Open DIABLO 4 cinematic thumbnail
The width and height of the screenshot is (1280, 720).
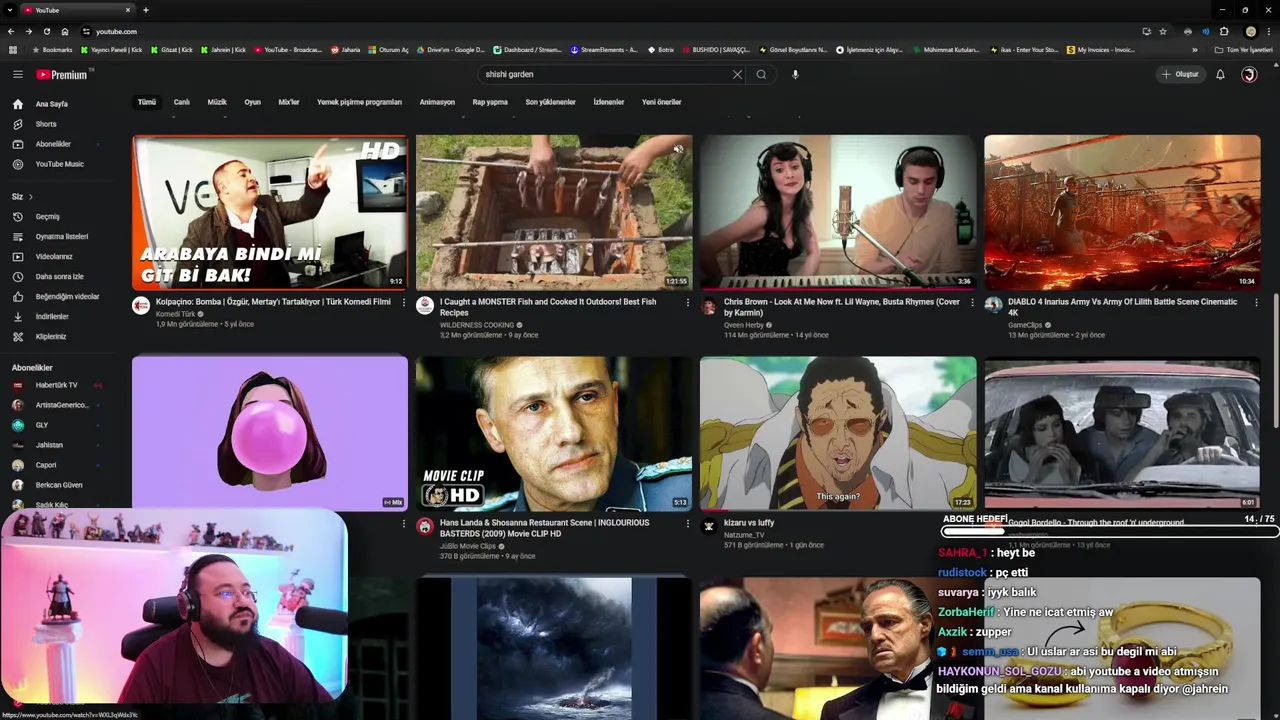click(x=1122, y=213)
